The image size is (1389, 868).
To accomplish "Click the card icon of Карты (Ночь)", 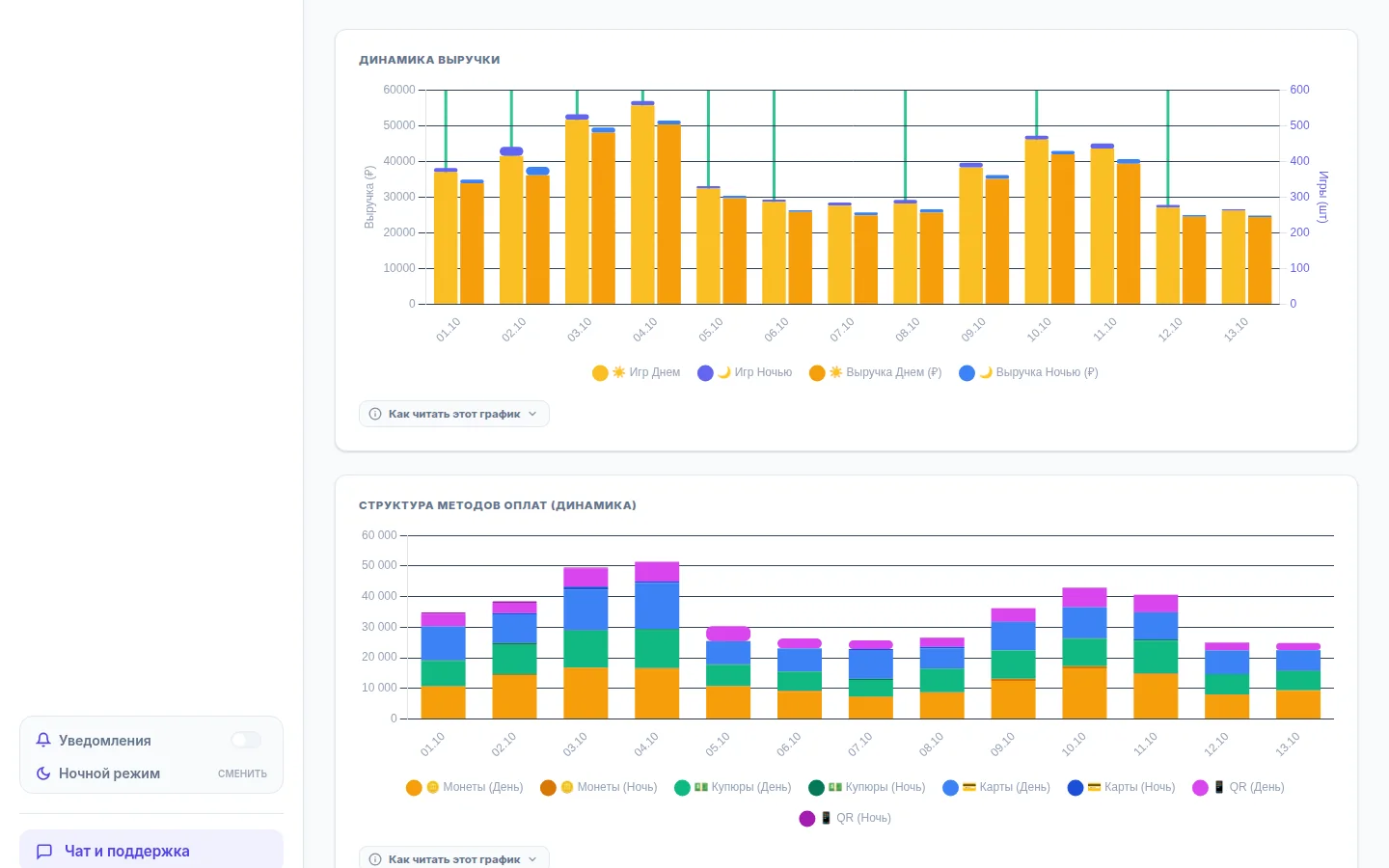I will [x=1095, y=787].
